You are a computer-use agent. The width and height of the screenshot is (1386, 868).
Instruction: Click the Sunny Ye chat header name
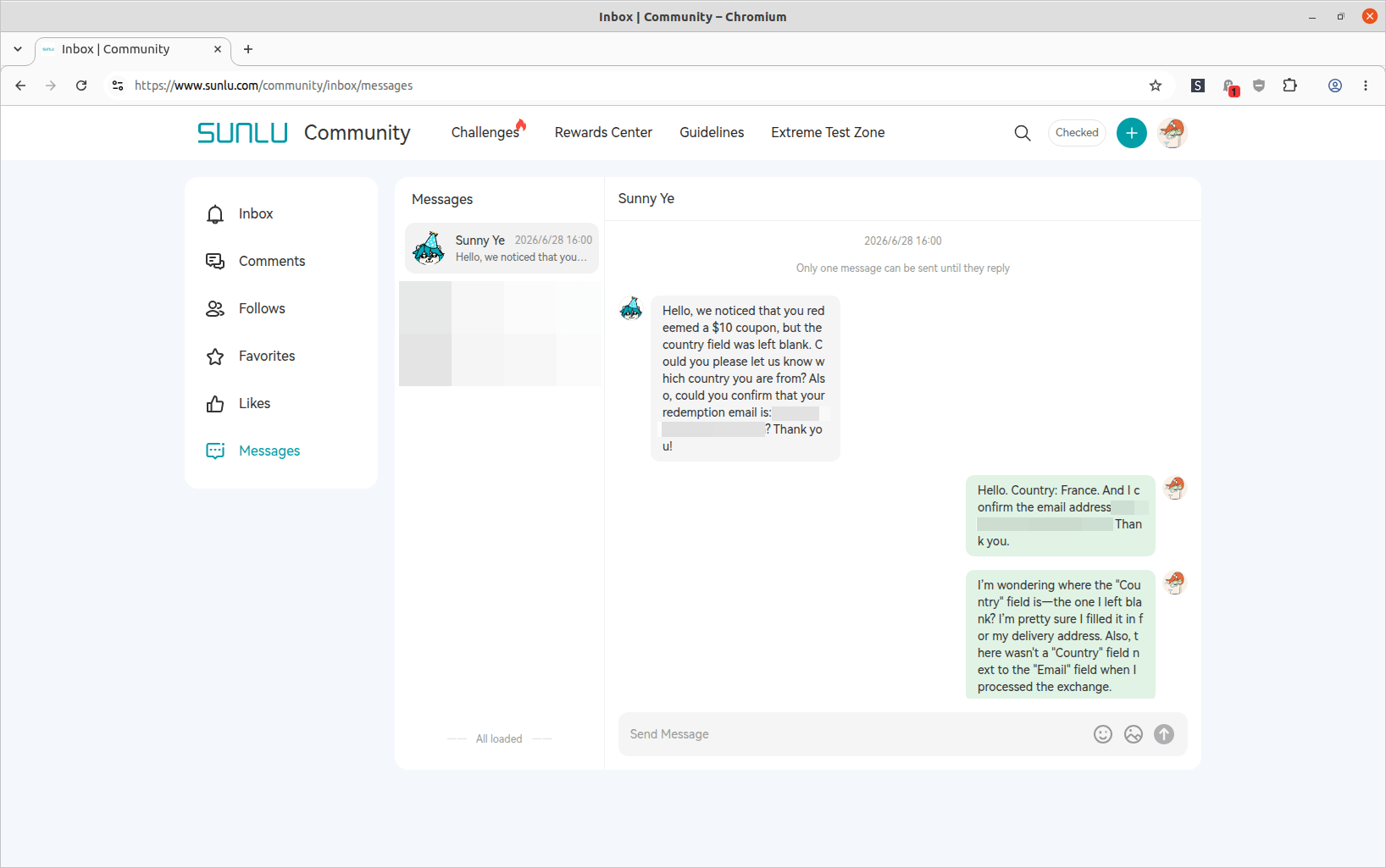(x=646, y=199)
